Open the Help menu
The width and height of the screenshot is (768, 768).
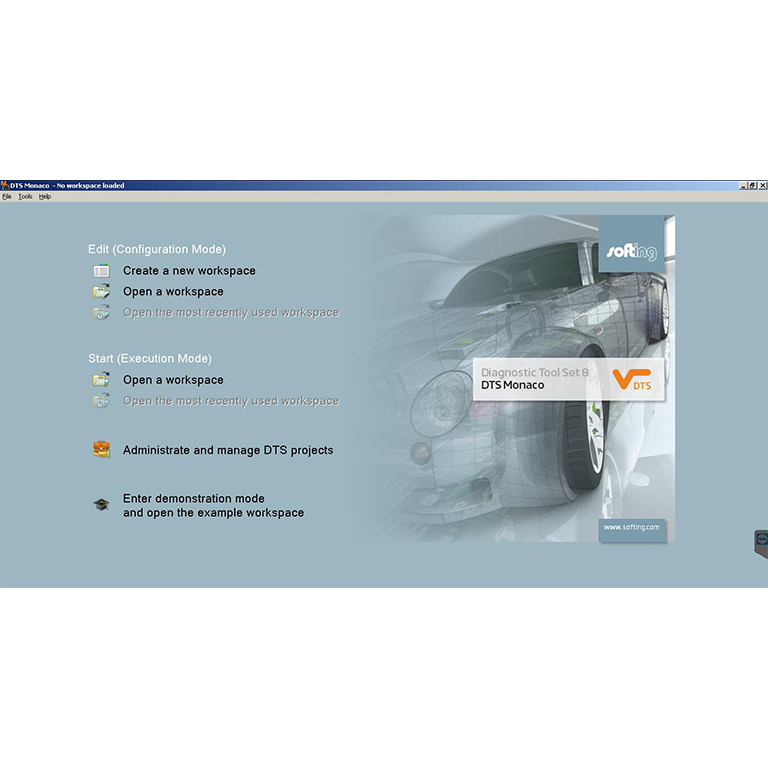tap(45, 196)
